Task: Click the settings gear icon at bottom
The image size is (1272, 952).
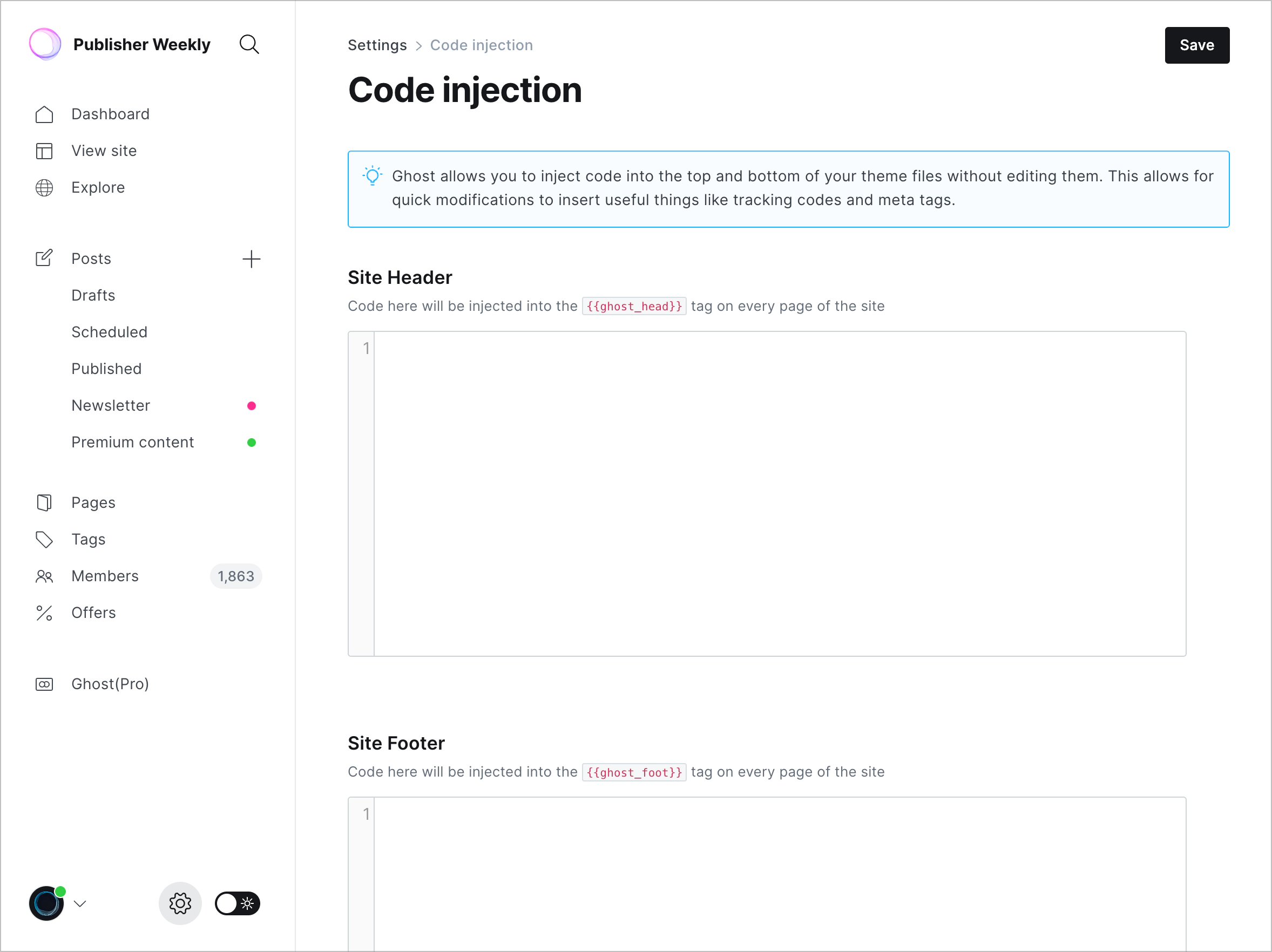Action: click(x=180, y=904)
